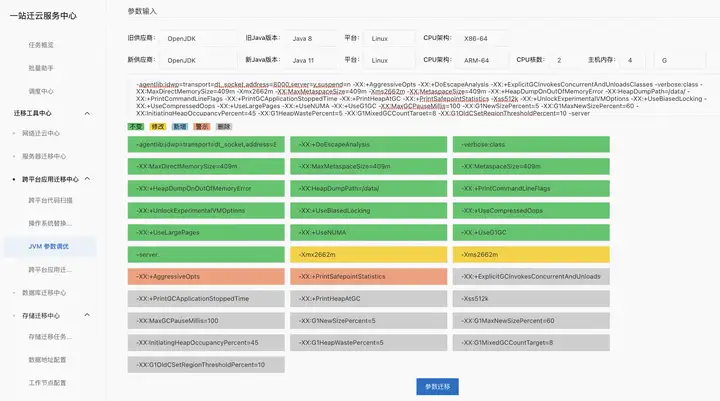The image size is (720, 401).
Task: Open 工作节点配置 in the sidebar
Action: click(x=47, y=383)
